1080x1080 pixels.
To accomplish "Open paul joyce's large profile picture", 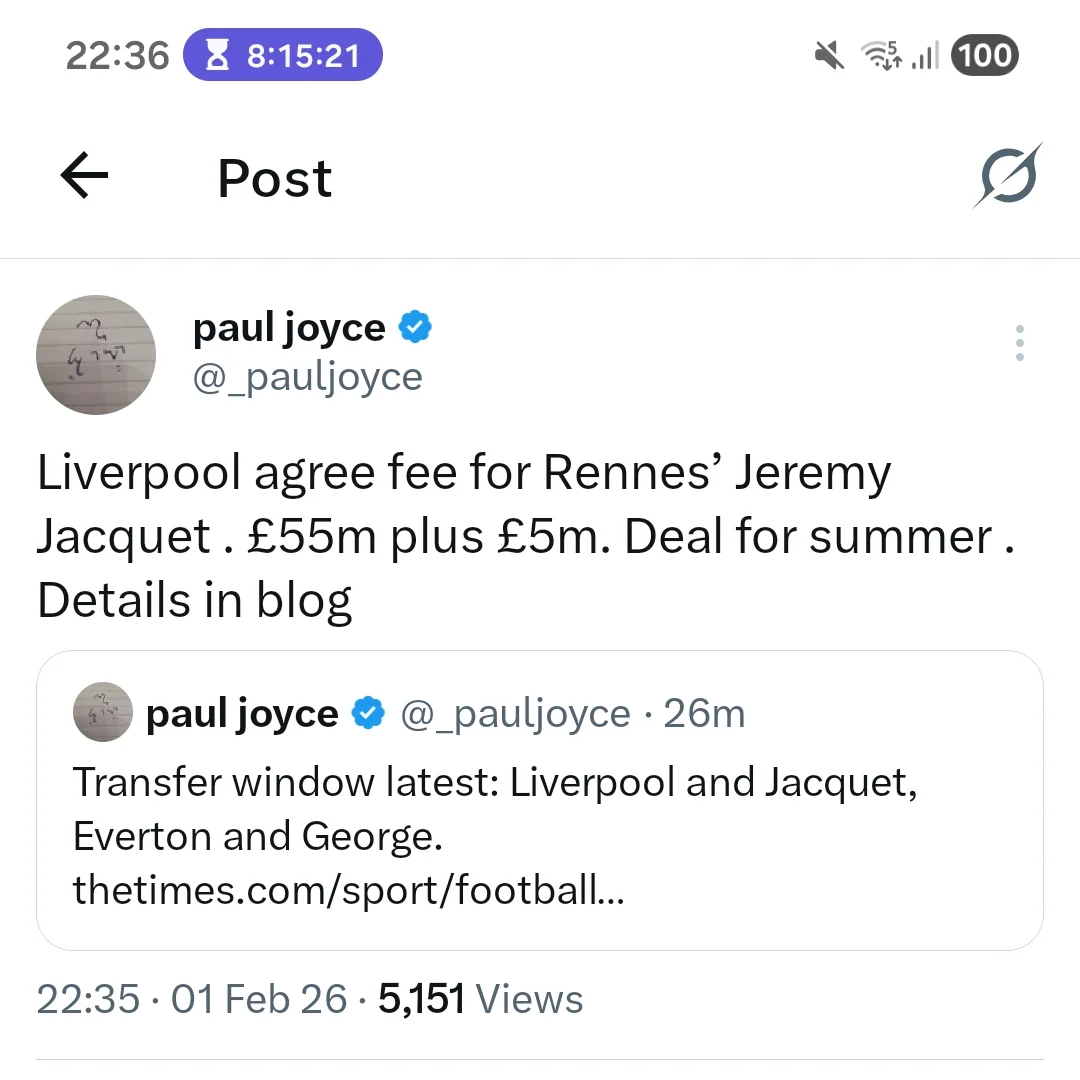I will pos(96,354).
